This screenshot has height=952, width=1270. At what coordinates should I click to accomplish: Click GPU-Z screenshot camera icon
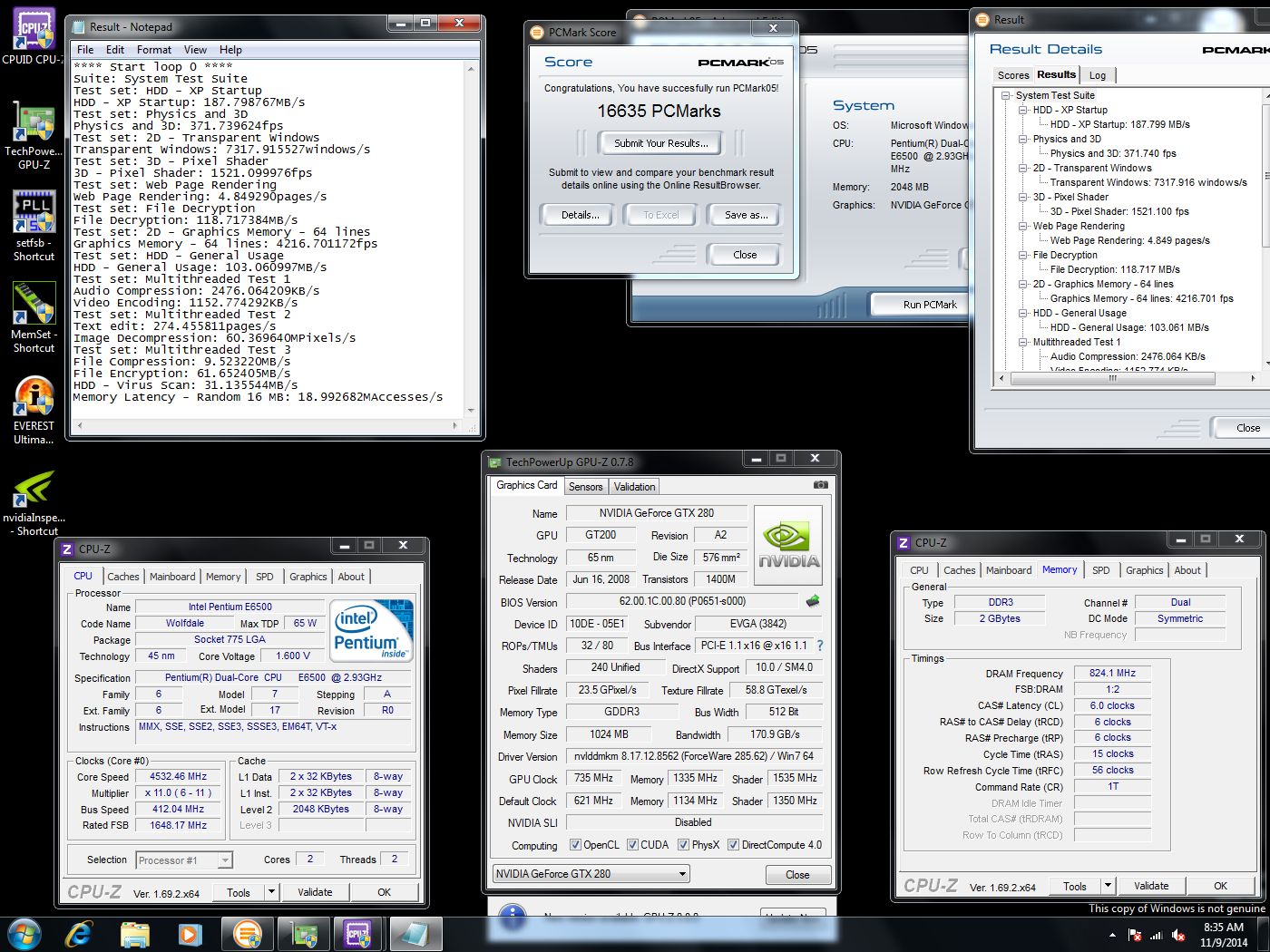[821, 485]
